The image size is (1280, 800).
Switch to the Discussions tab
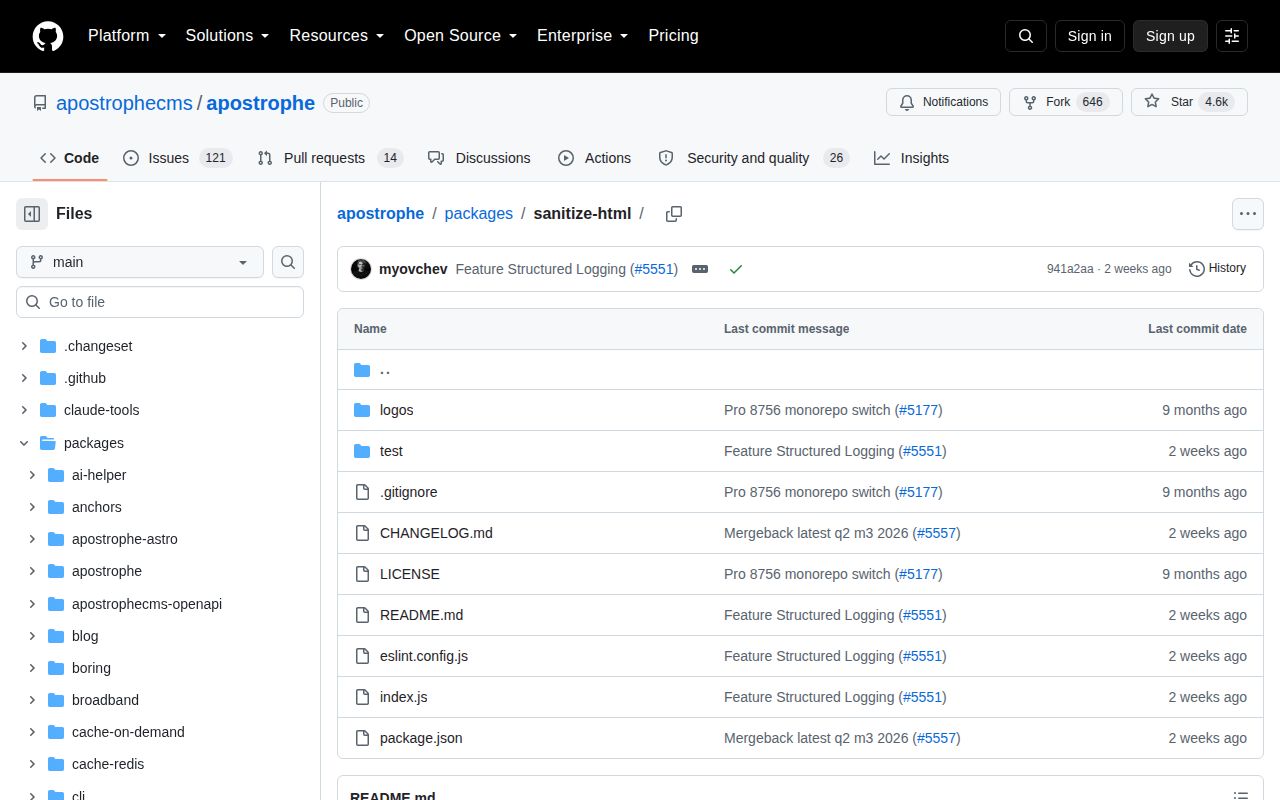(x=479, y=158)
